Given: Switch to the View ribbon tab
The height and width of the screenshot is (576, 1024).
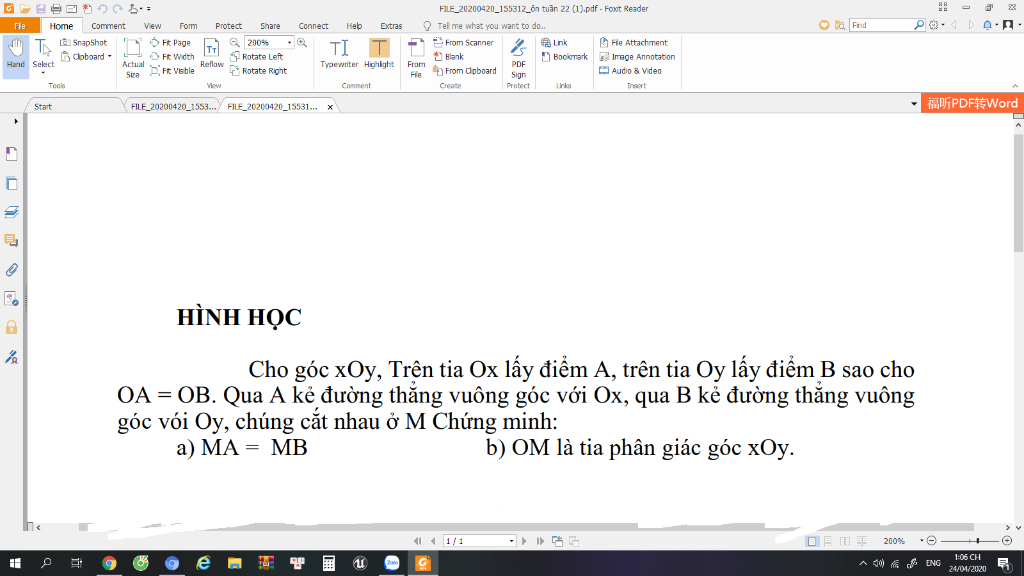Looking at the screenshot, I should (x=152, y=26).
